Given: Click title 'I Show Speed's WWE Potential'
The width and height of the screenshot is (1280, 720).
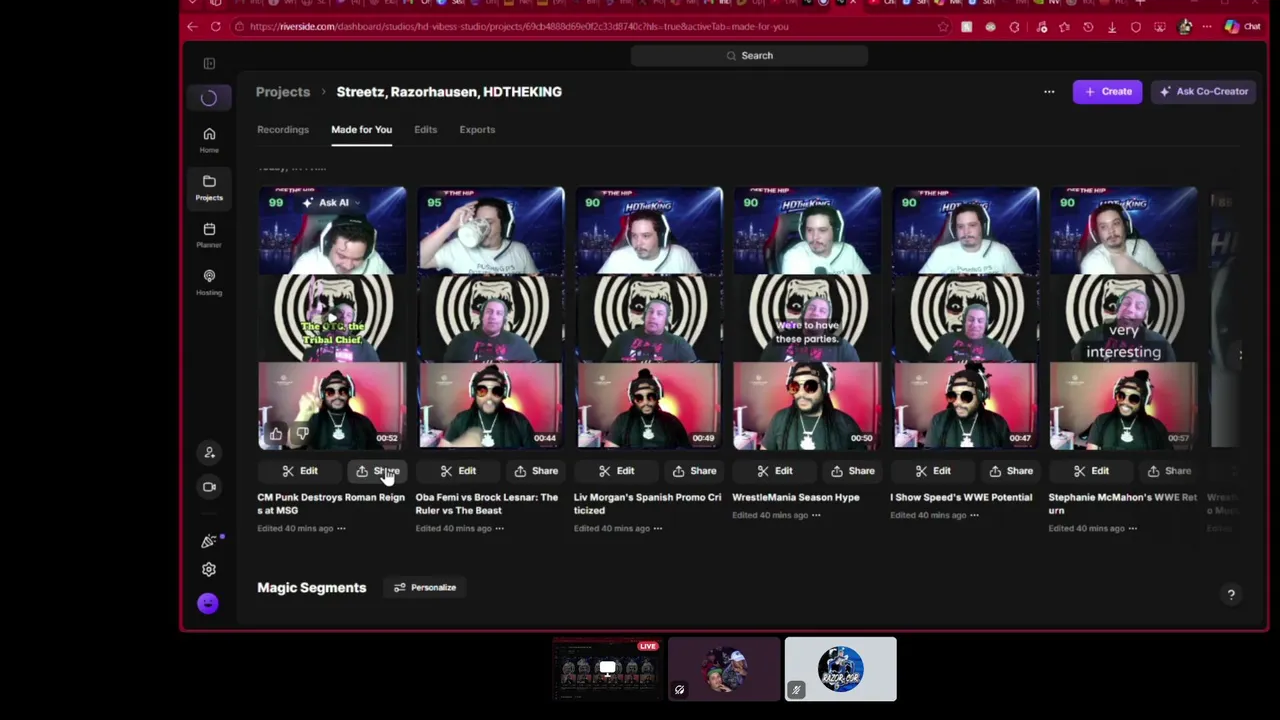Looking at the screenshot, I should [961, 497].
